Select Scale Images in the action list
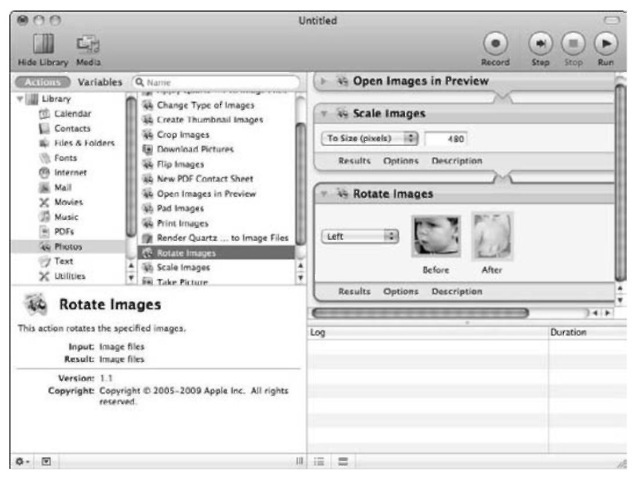This screenshot has height=477, width=640. tap(176, 268)
